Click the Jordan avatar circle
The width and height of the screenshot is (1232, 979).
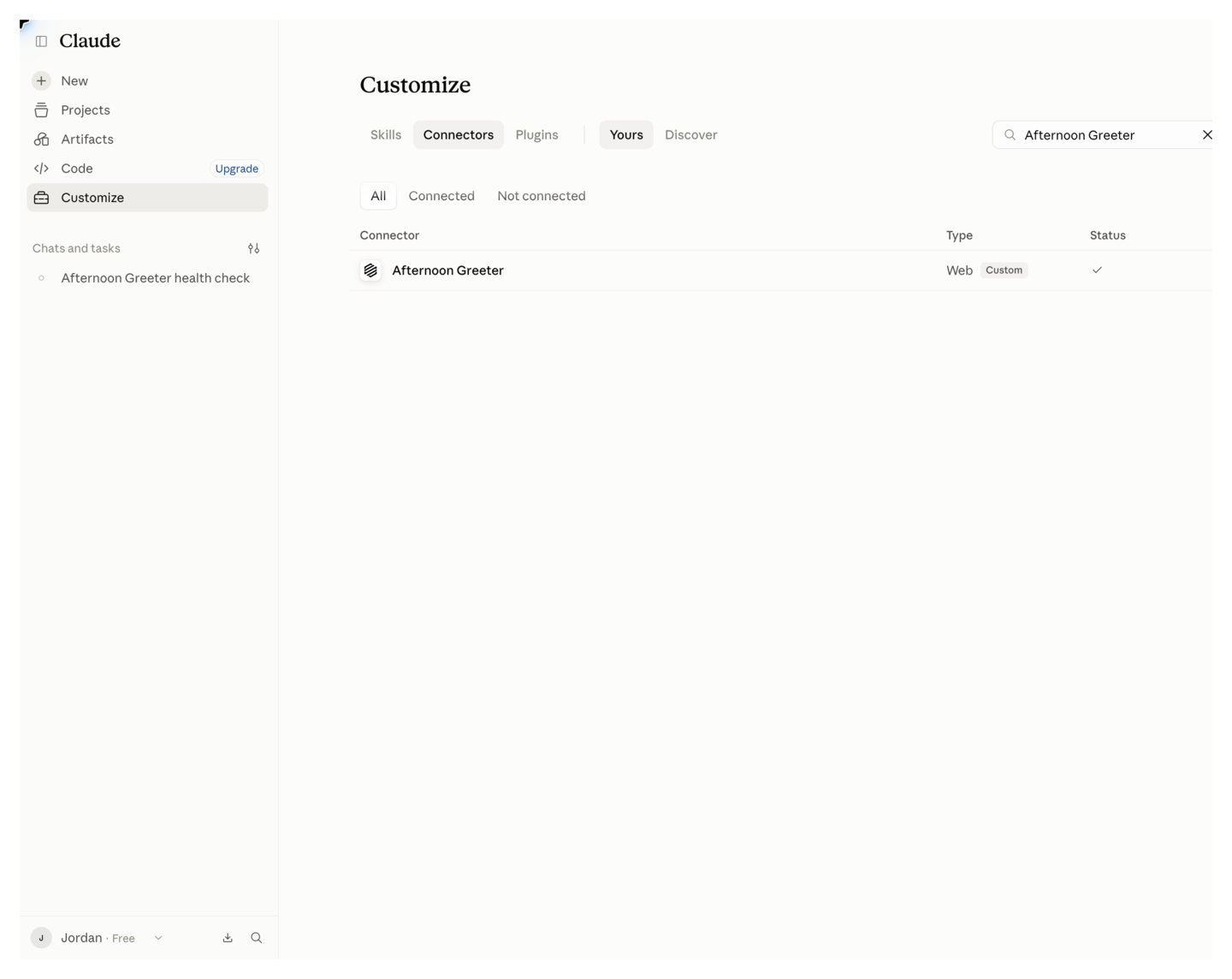[41, 938]
